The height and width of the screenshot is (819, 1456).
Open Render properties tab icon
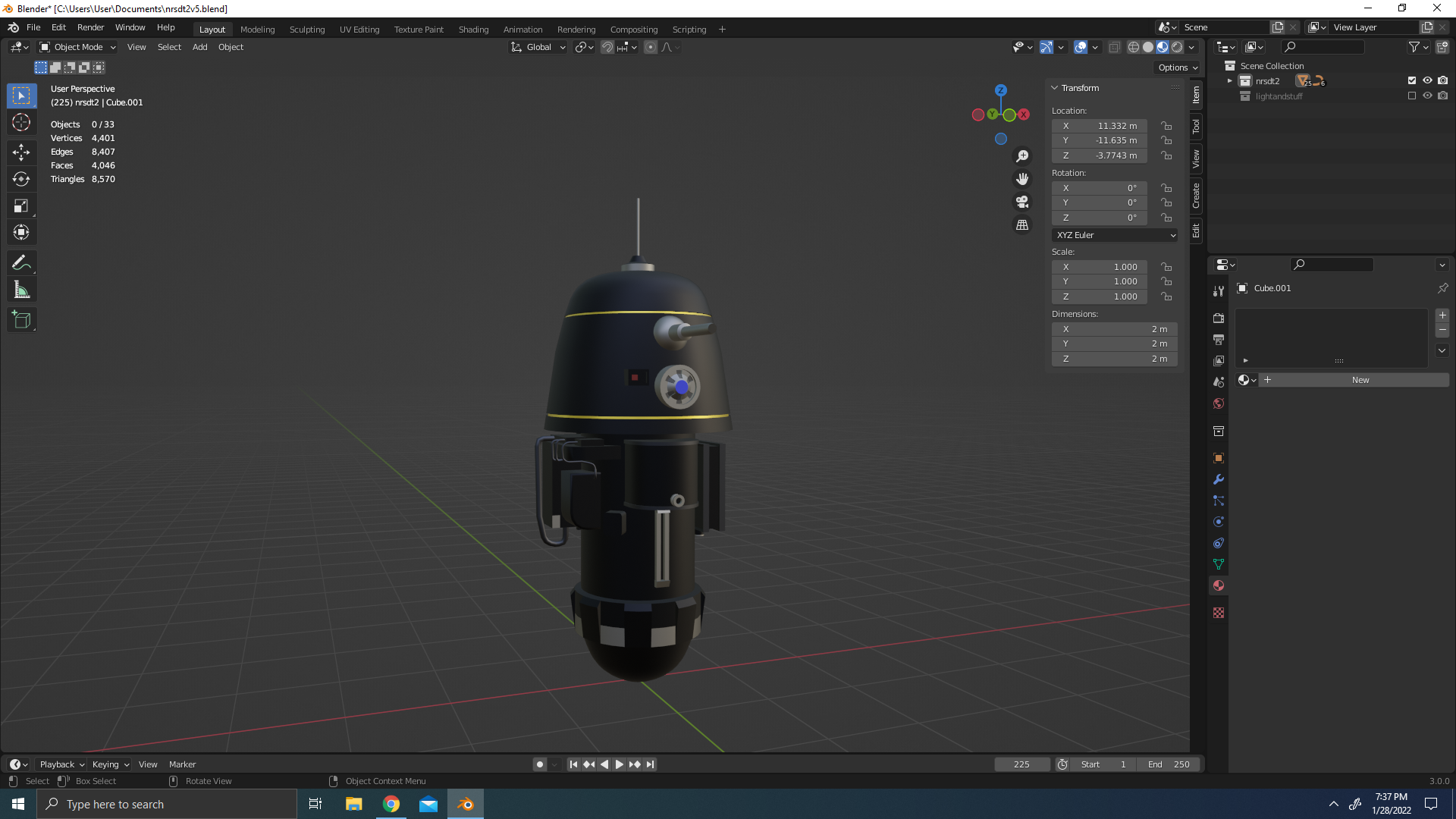pos(1219,318)
